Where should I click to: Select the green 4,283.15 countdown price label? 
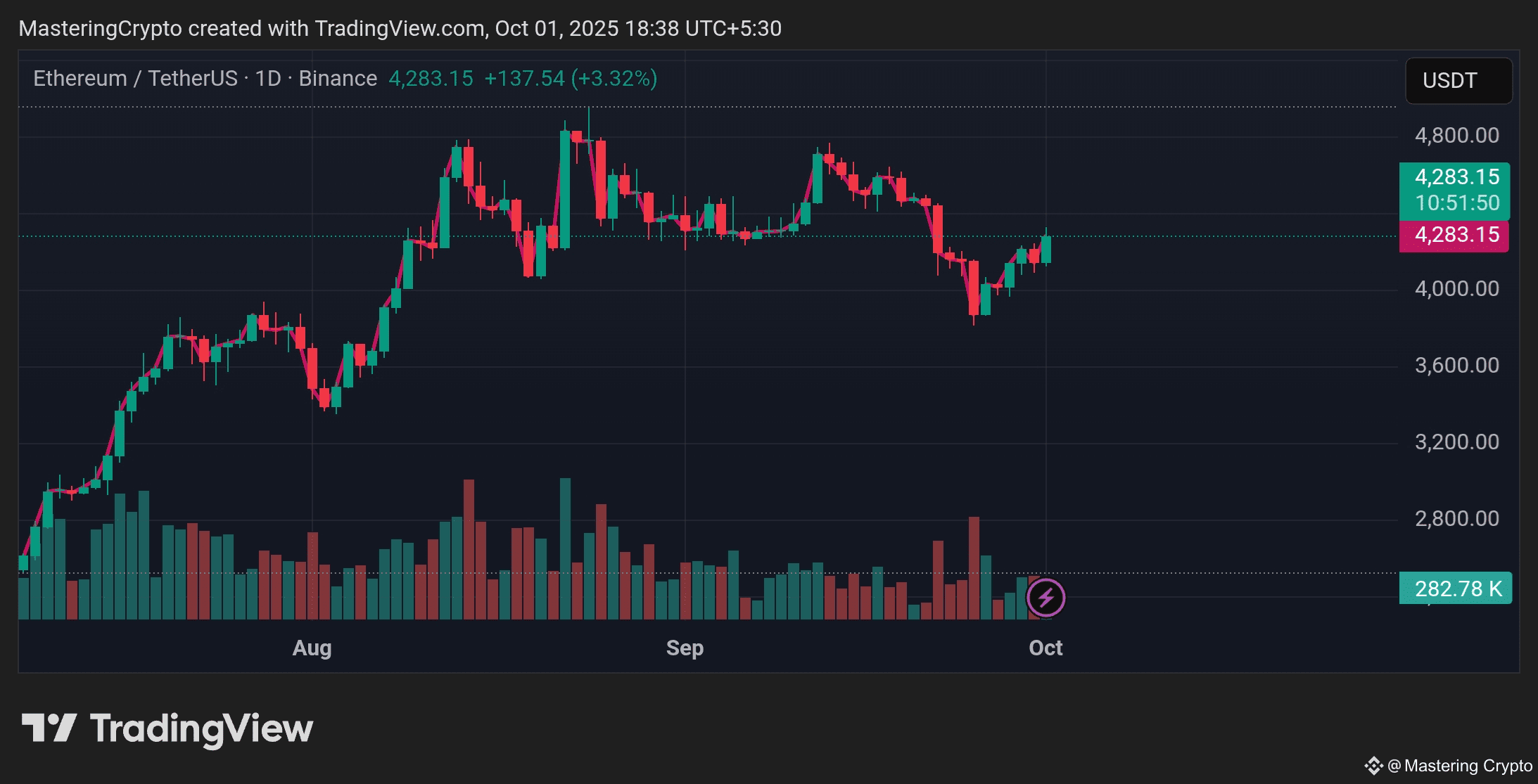[1454, 190]
